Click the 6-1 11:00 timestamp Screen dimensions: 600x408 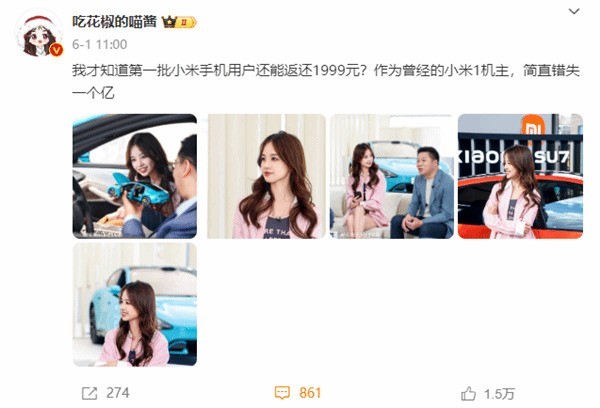[99, 44]
